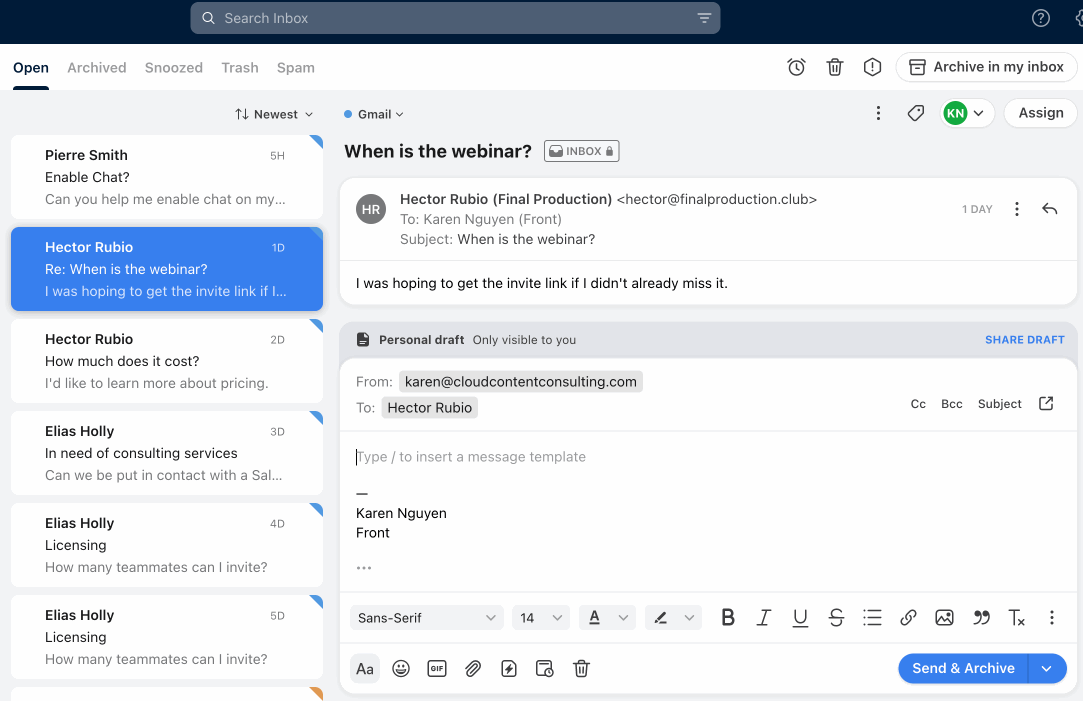
Task: Clear text formatting
Action: point(1016,617)
